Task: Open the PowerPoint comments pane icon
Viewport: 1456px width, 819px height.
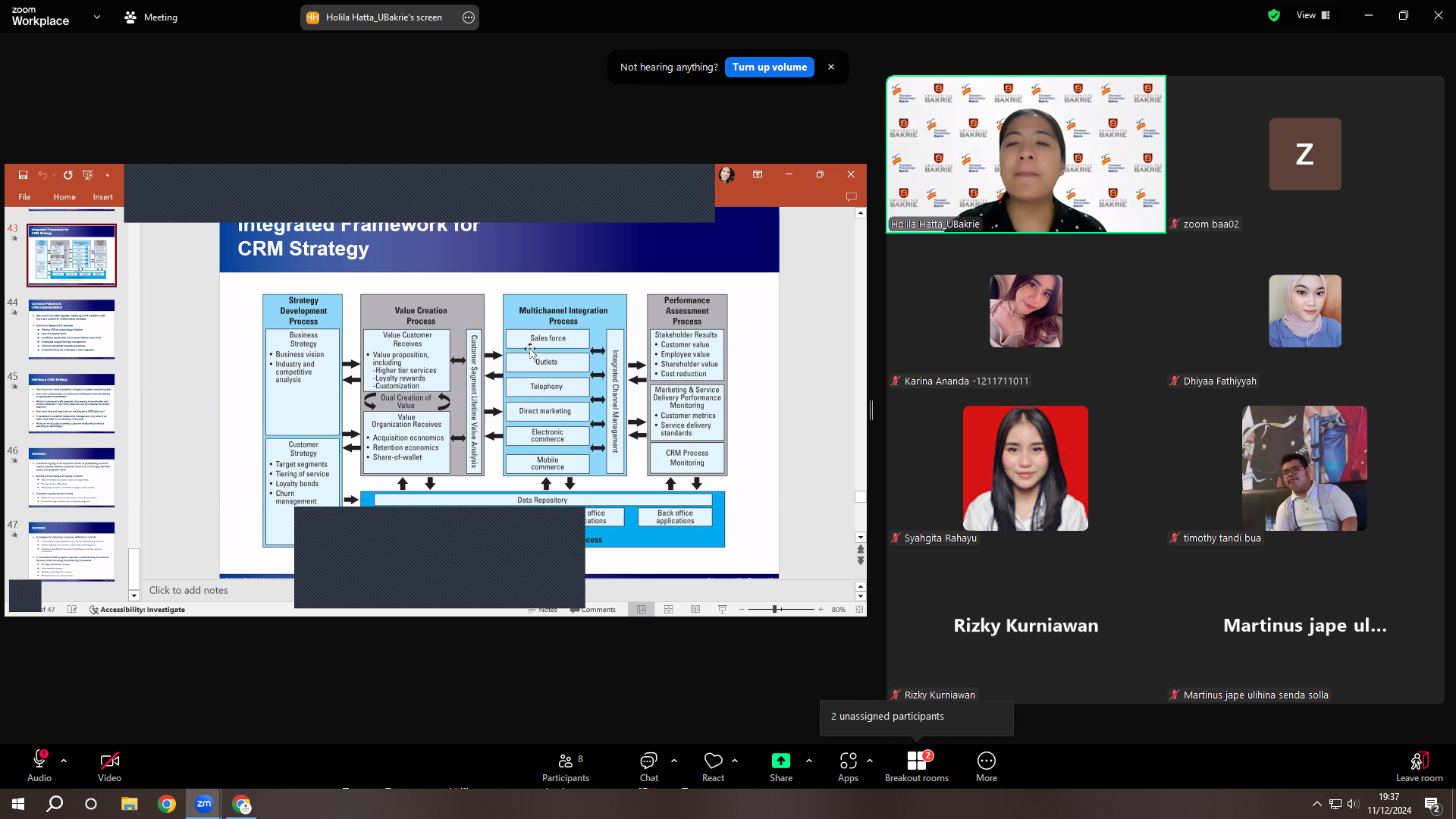Action: coord(852,197)
